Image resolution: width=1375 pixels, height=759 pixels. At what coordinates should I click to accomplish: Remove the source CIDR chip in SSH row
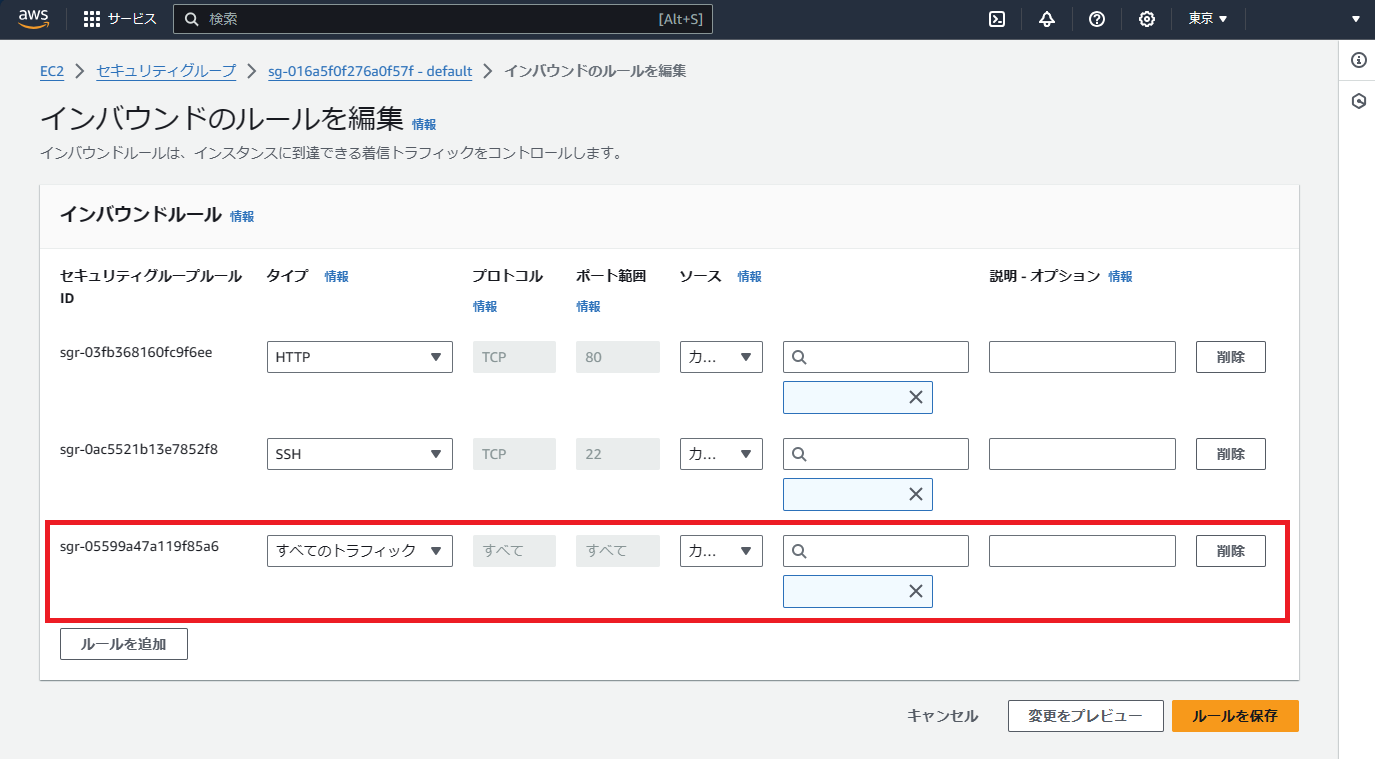coord(915,494)
